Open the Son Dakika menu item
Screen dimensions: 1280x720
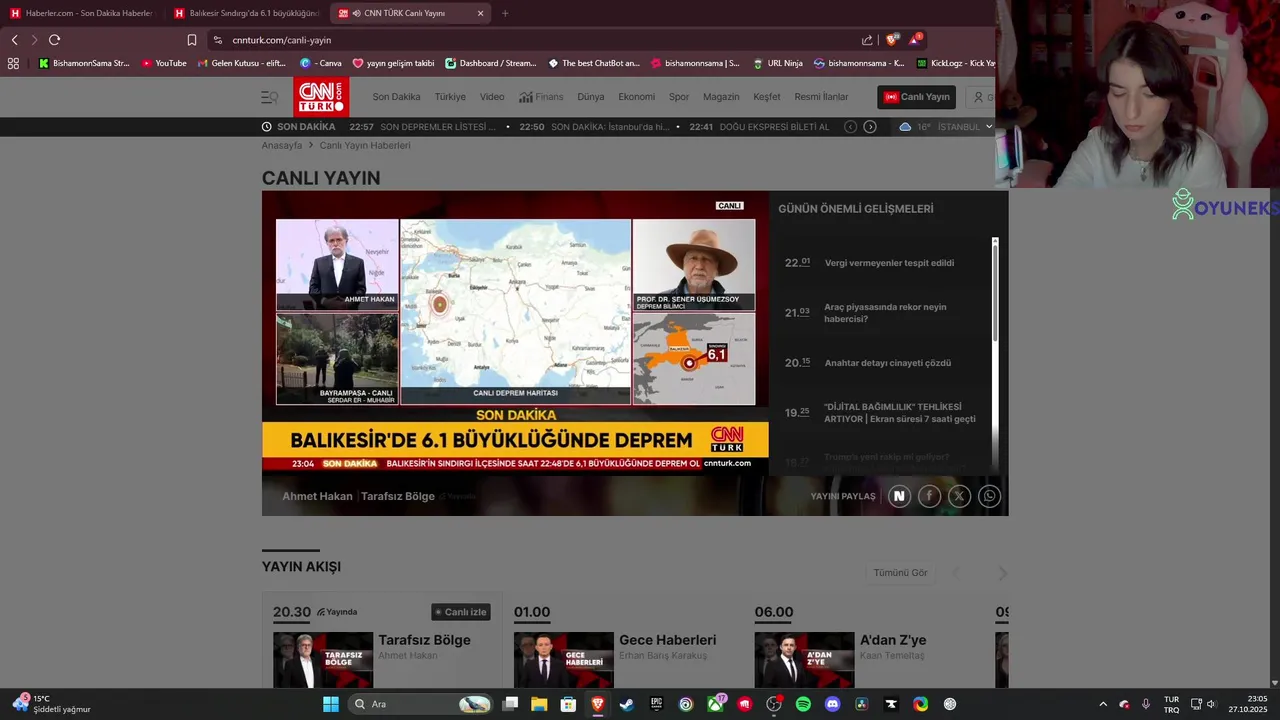pyautogui.click(x=396, y=97)
